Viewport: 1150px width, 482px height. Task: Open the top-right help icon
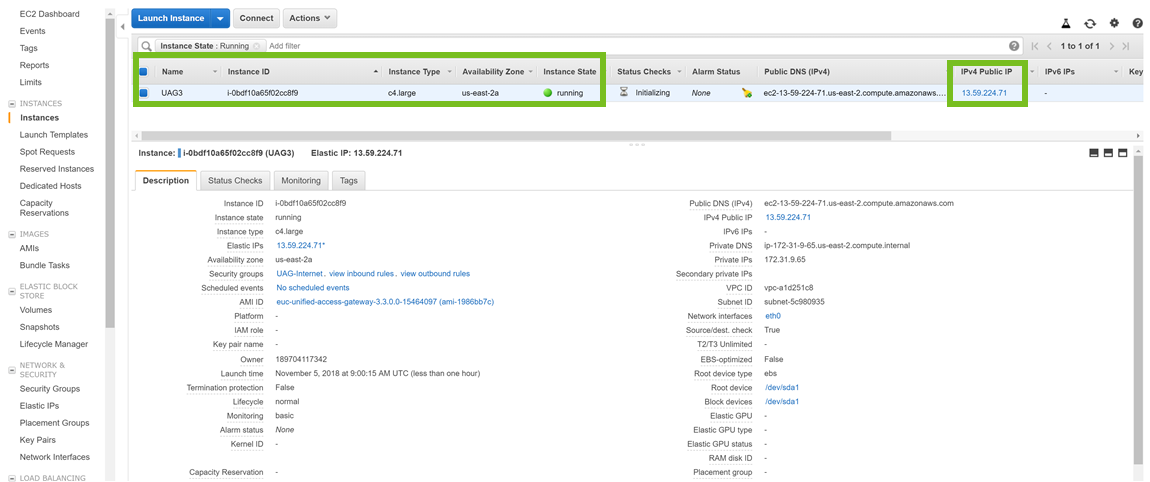1138,23
